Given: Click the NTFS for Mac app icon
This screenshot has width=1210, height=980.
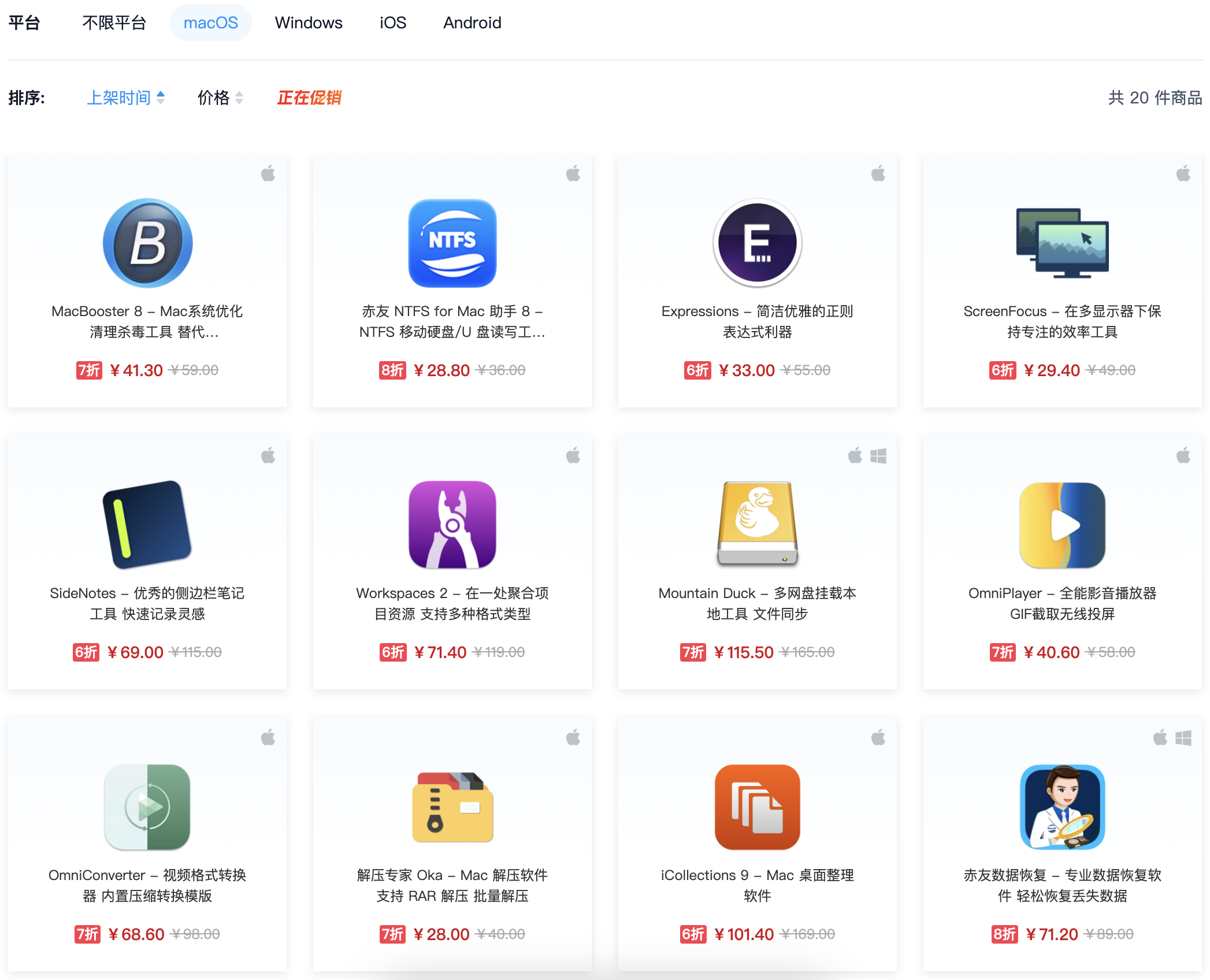Looking at the screenshot, I should pyautogui.click(x=452, y=243).
